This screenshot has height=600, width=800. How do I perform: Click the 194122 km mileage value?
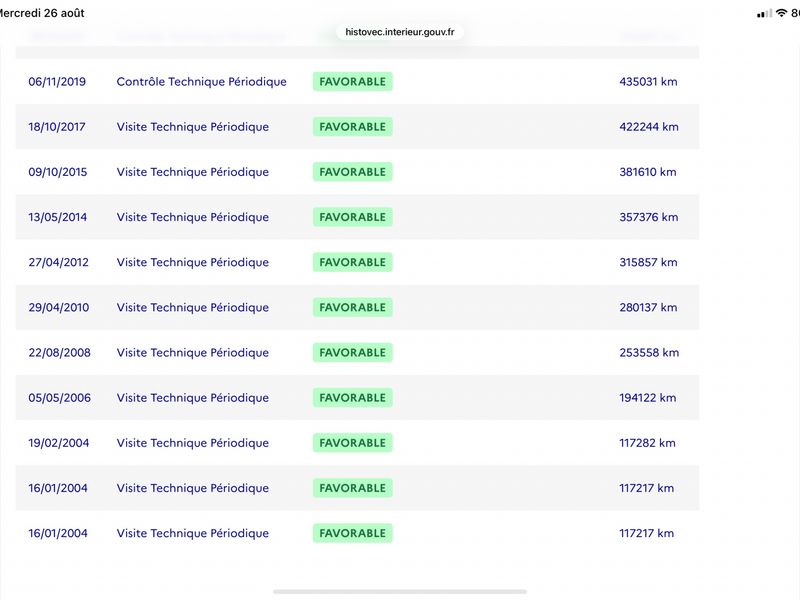648,397
